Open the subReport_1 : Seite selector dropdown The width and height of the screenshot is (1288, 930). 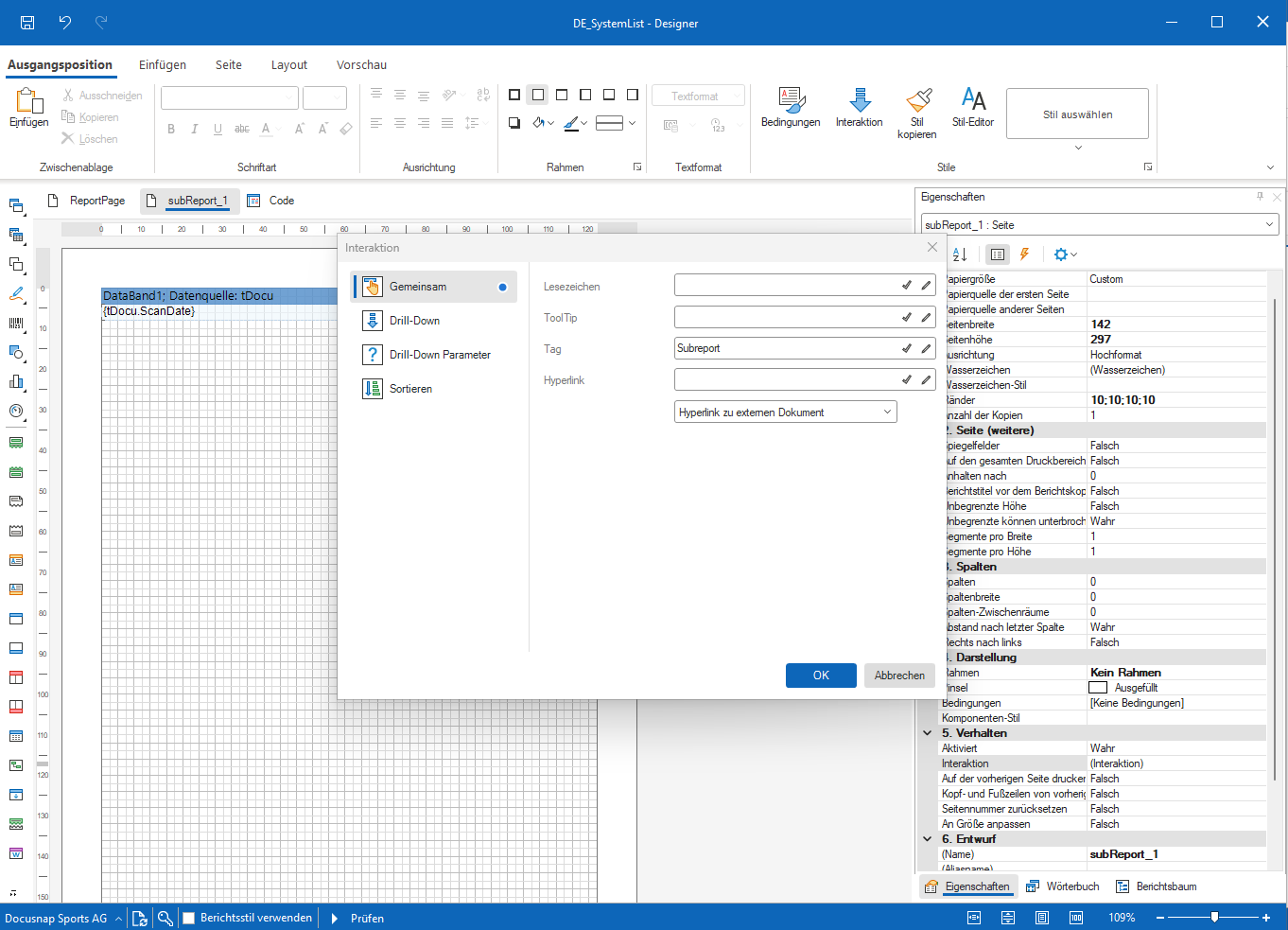(1100, 225)
